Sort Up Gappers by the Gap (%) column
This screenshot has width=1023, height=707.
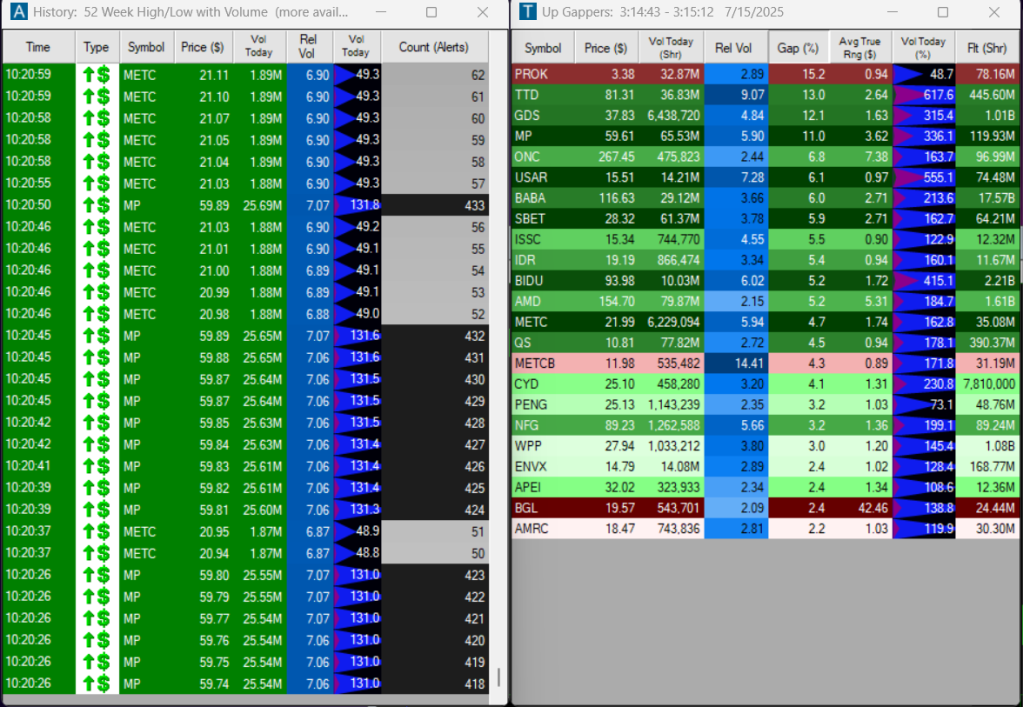pos(798,48)
